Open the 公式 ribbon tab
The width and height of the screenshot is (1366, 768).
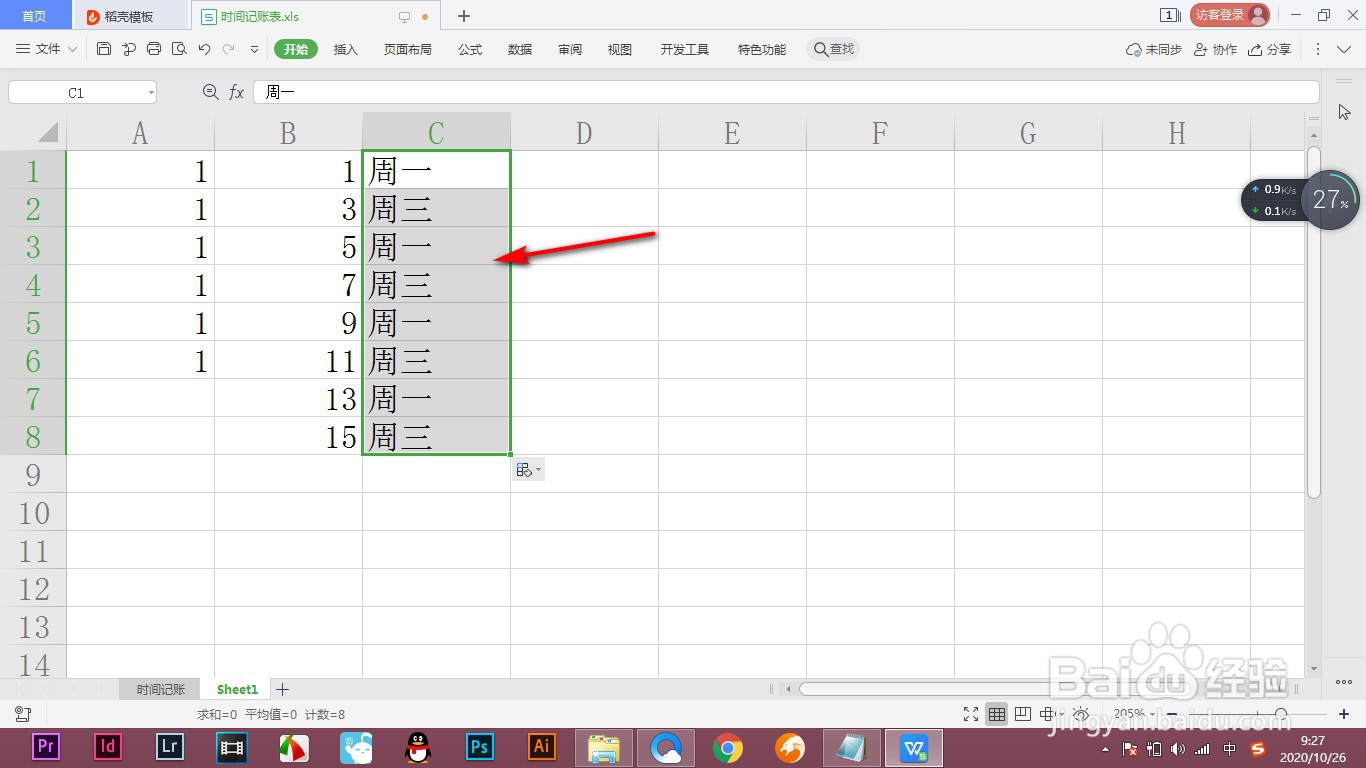(470, 49)
